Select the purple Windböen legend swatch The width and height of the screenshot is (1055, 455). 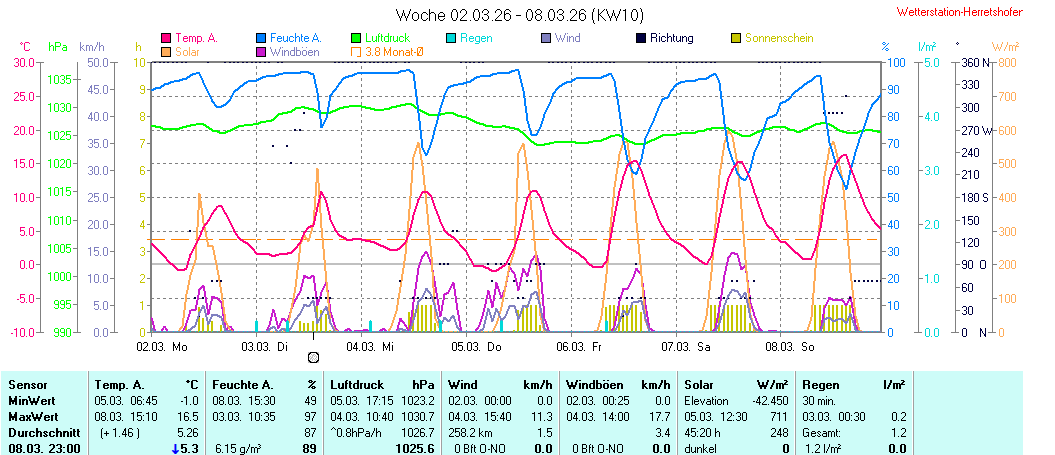coord(262,51)
